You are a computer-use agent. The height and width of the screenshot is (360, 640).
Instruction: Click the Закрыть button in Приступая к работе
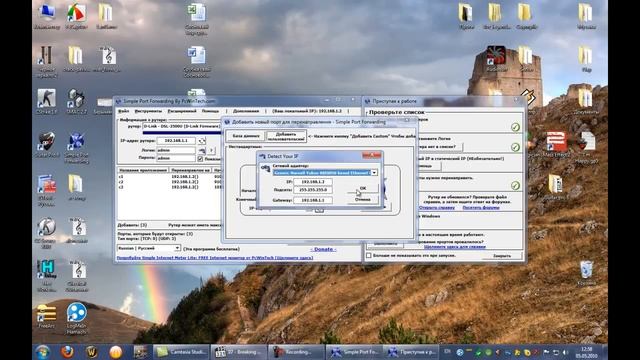point(502,256)
